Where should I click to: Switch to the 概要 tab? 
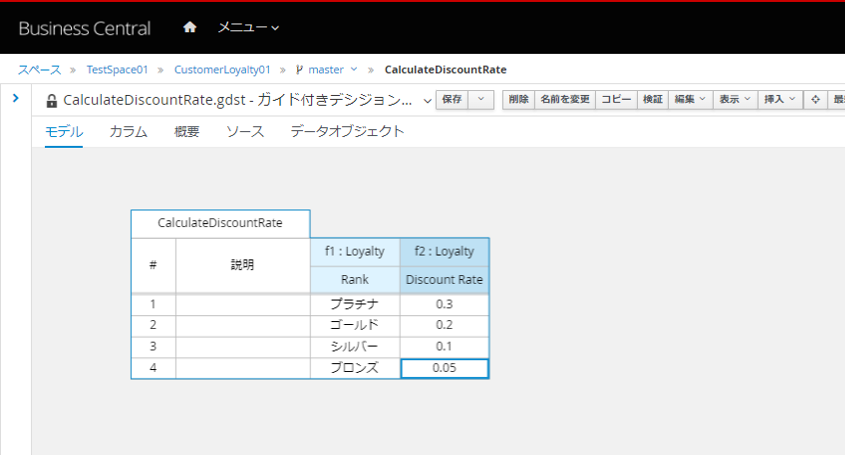point(186,132)
